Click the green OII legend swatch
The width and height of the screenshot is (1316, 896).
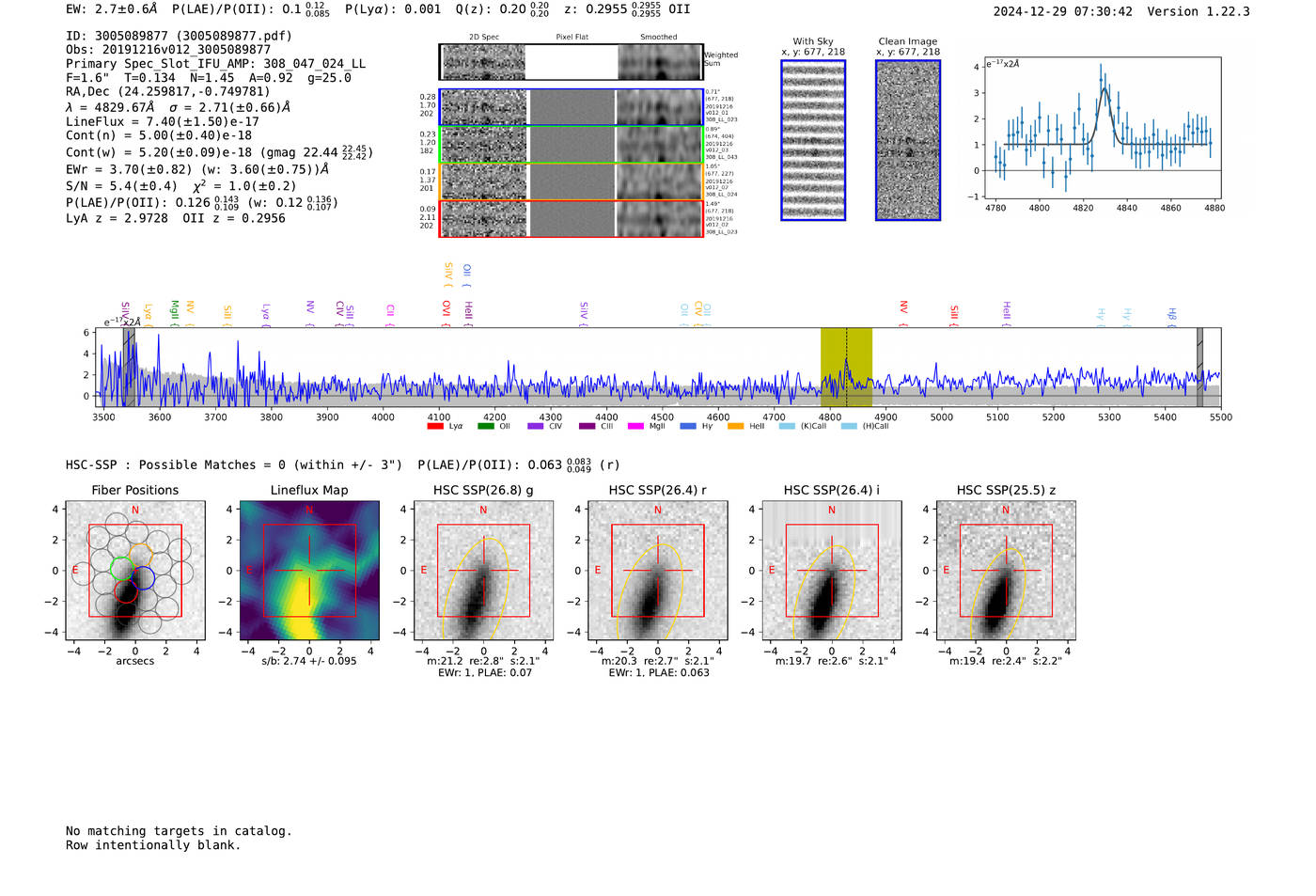coord(485,427)
